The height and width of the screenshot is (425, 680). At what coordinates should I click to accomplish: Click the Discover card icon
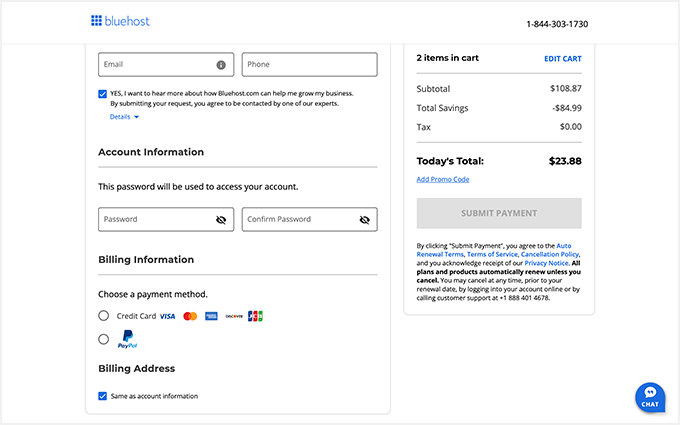coord(233,316)
